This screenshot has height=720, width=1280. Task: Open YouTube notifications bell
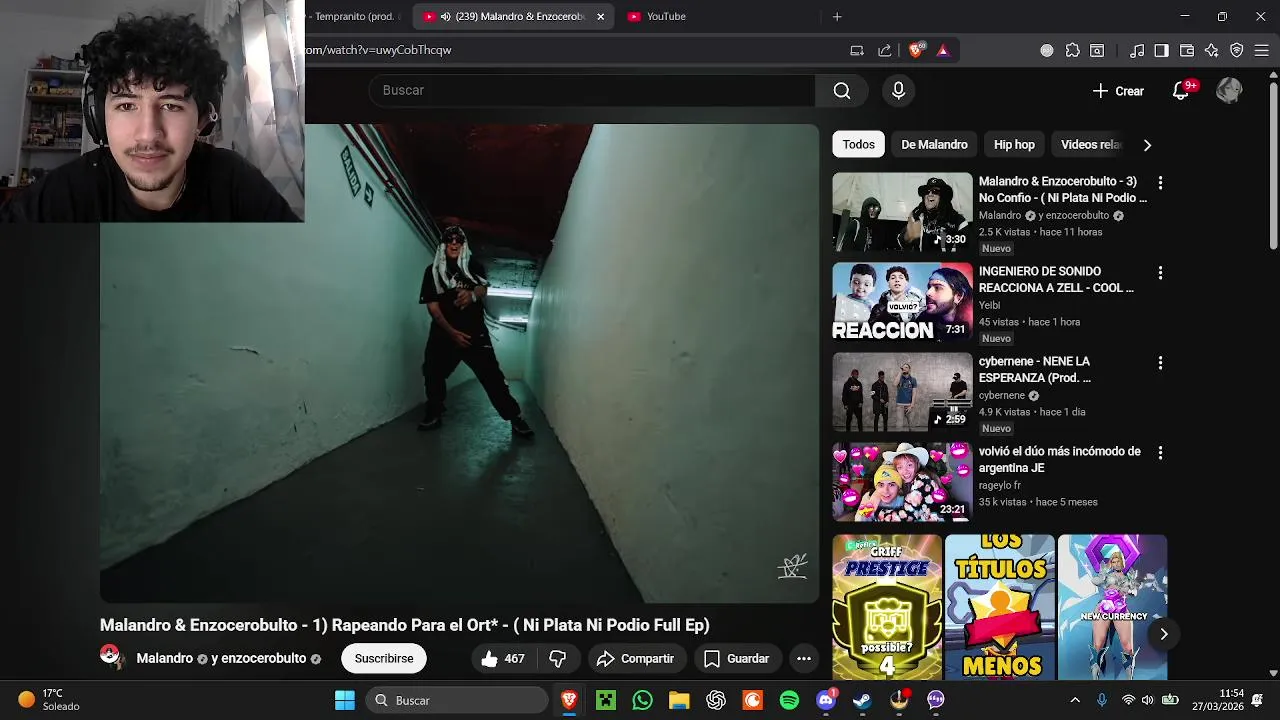point(1181,91)
